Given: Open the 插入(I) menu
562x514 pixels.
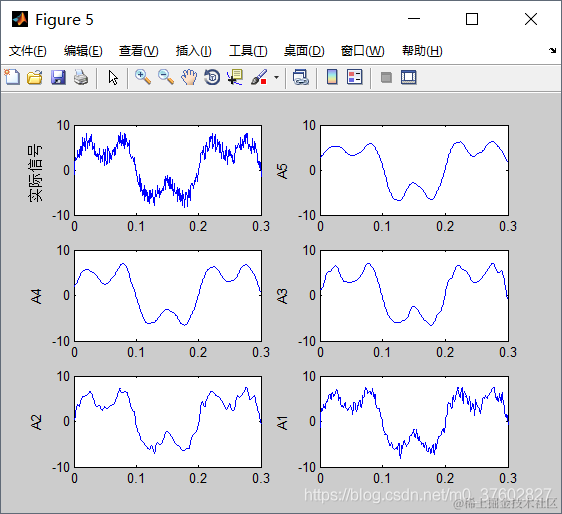Looking at the screenshot, I should pos(194,51).
